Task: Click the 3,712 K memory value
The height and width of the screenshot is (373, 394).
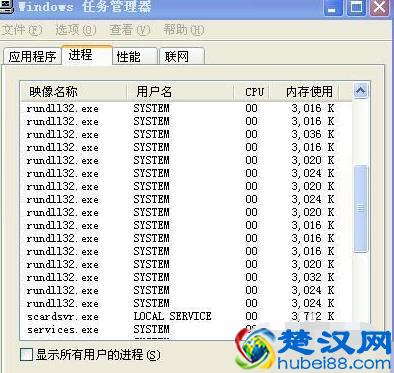Action: point(312,316)
